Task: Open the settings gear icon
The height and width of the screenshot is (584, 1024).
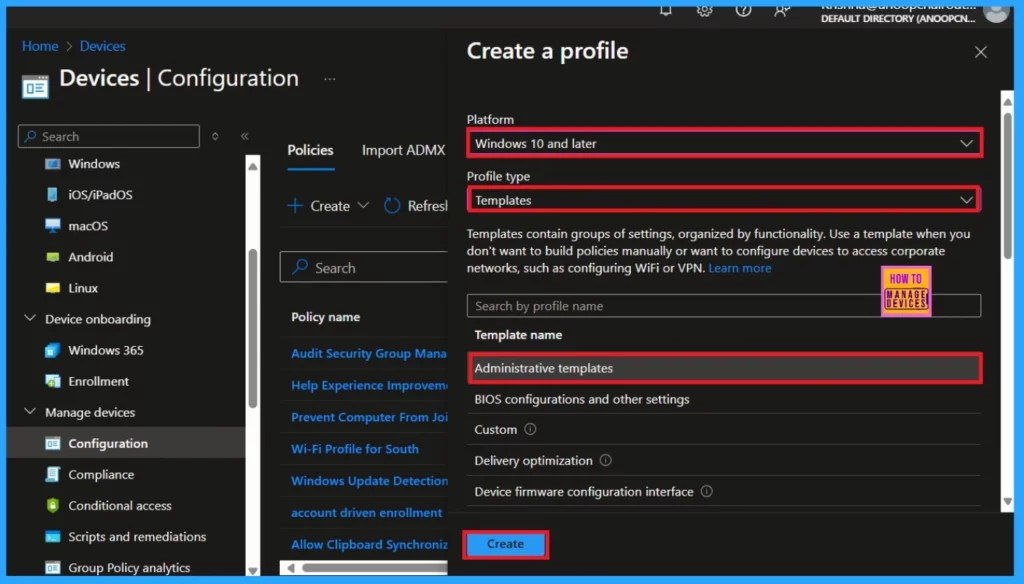Action: pyautogui.click(x=704, y=10)
